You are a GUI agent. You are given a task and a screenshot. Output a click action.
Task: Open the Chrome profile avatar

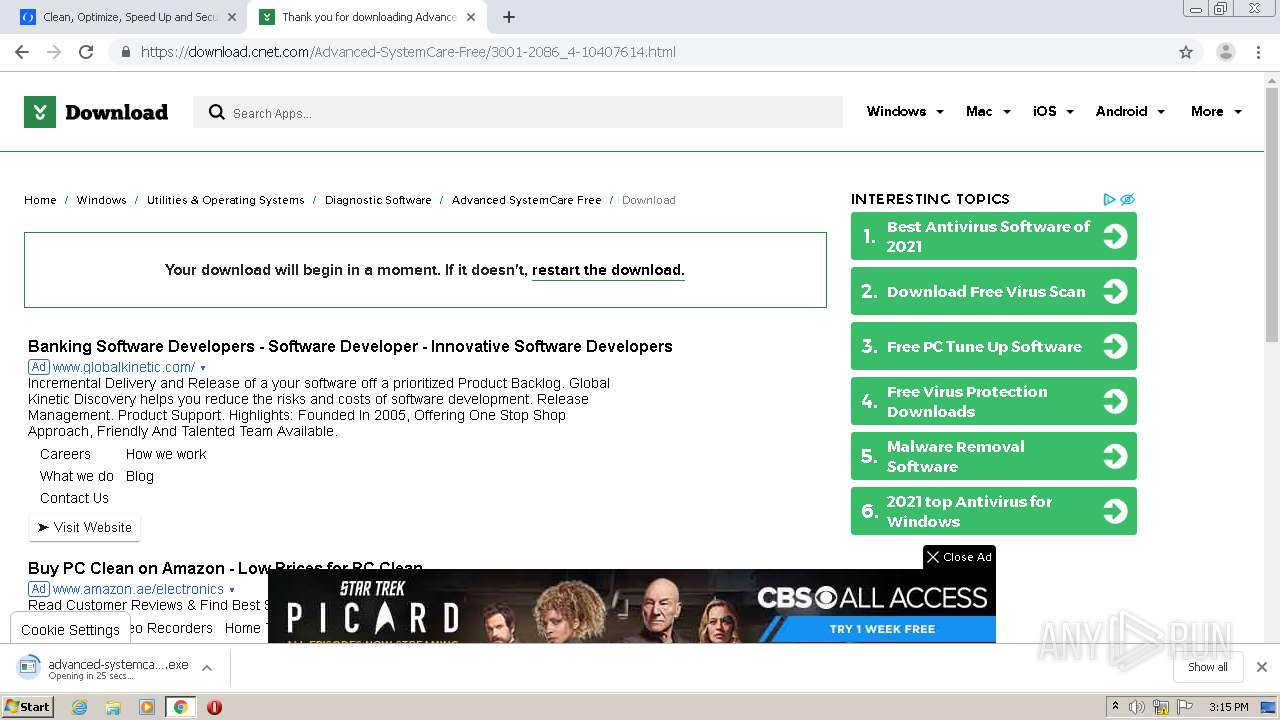[1225, 52]
